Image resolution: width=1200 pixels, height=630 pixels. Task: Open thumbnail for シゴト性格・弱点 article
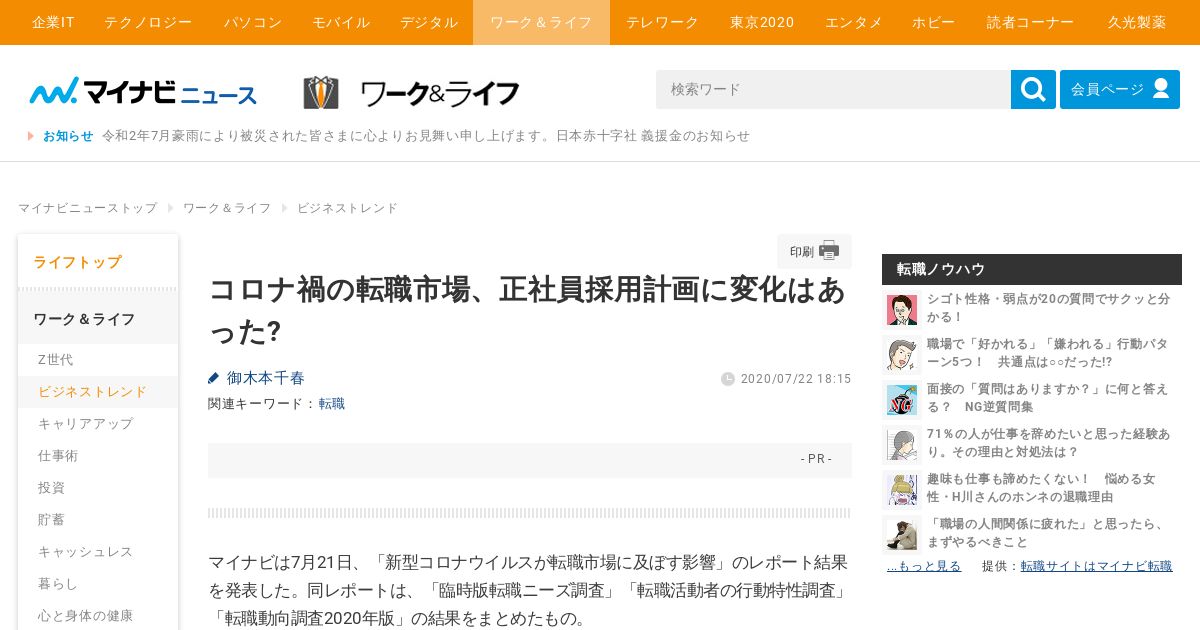point(902,309)
